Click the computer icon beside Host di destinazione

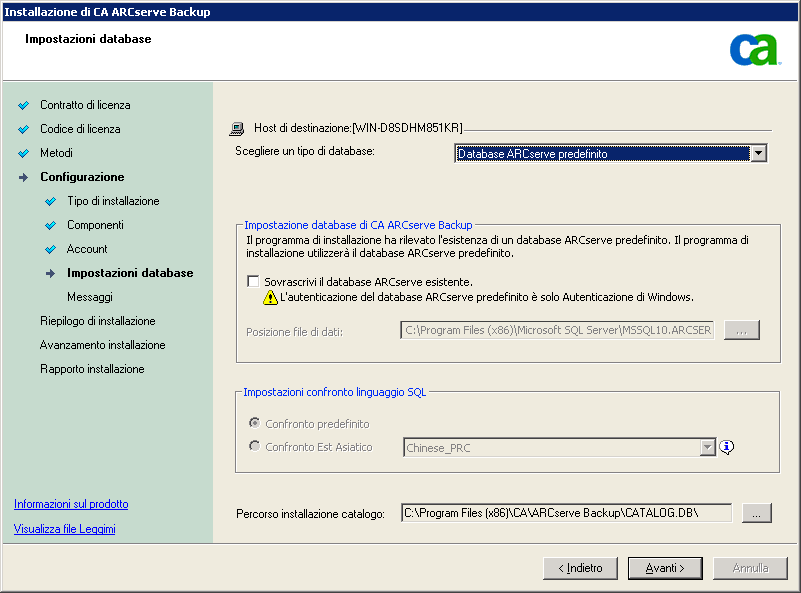(x=236, y=128)
